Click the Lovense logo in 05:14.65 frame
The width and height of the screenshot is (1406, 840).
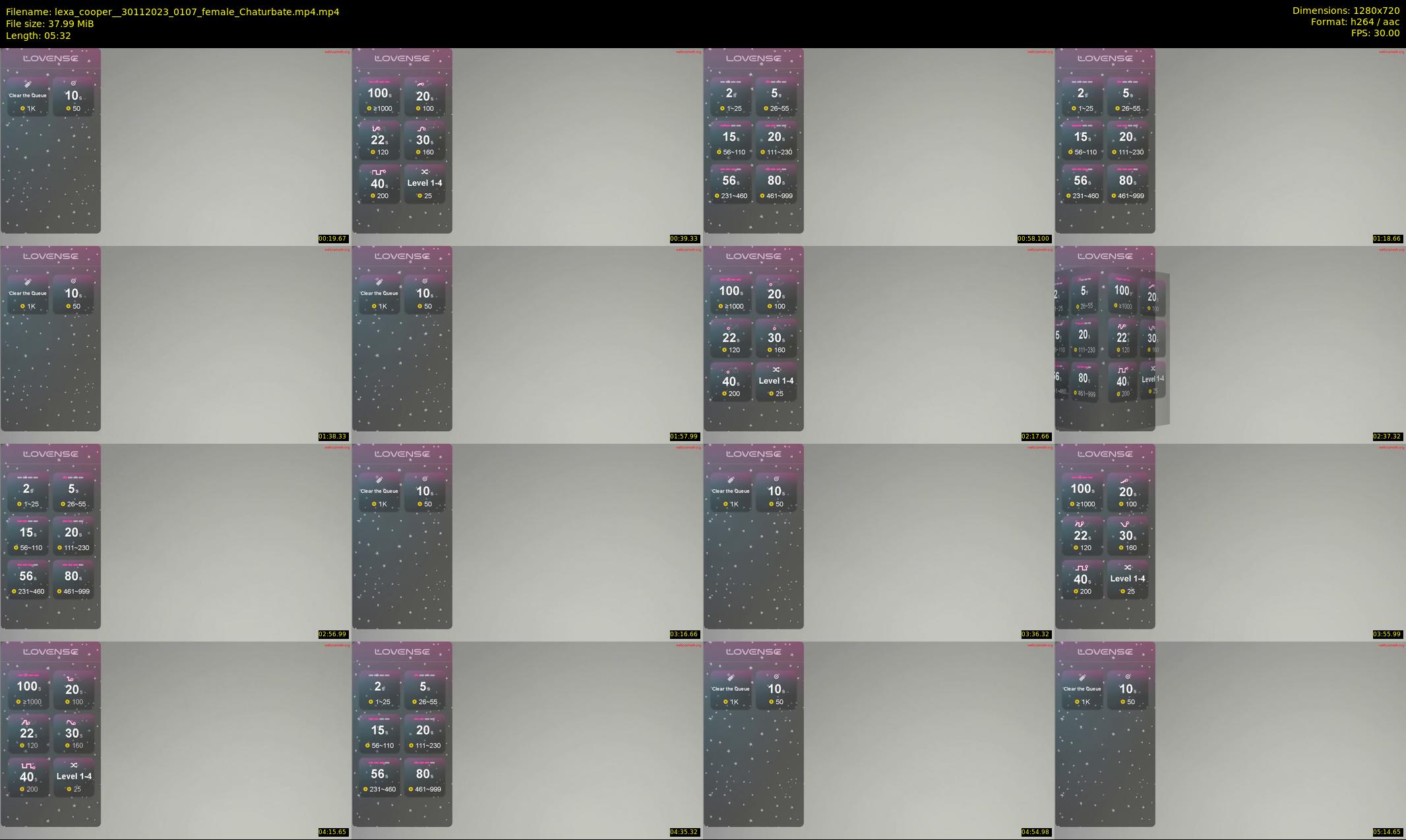click(x=1105, y=651)
